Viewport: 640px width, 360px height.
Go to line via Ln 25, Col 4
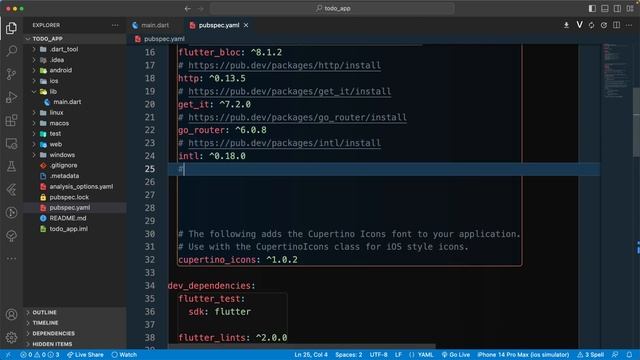(x=311, y=355)
